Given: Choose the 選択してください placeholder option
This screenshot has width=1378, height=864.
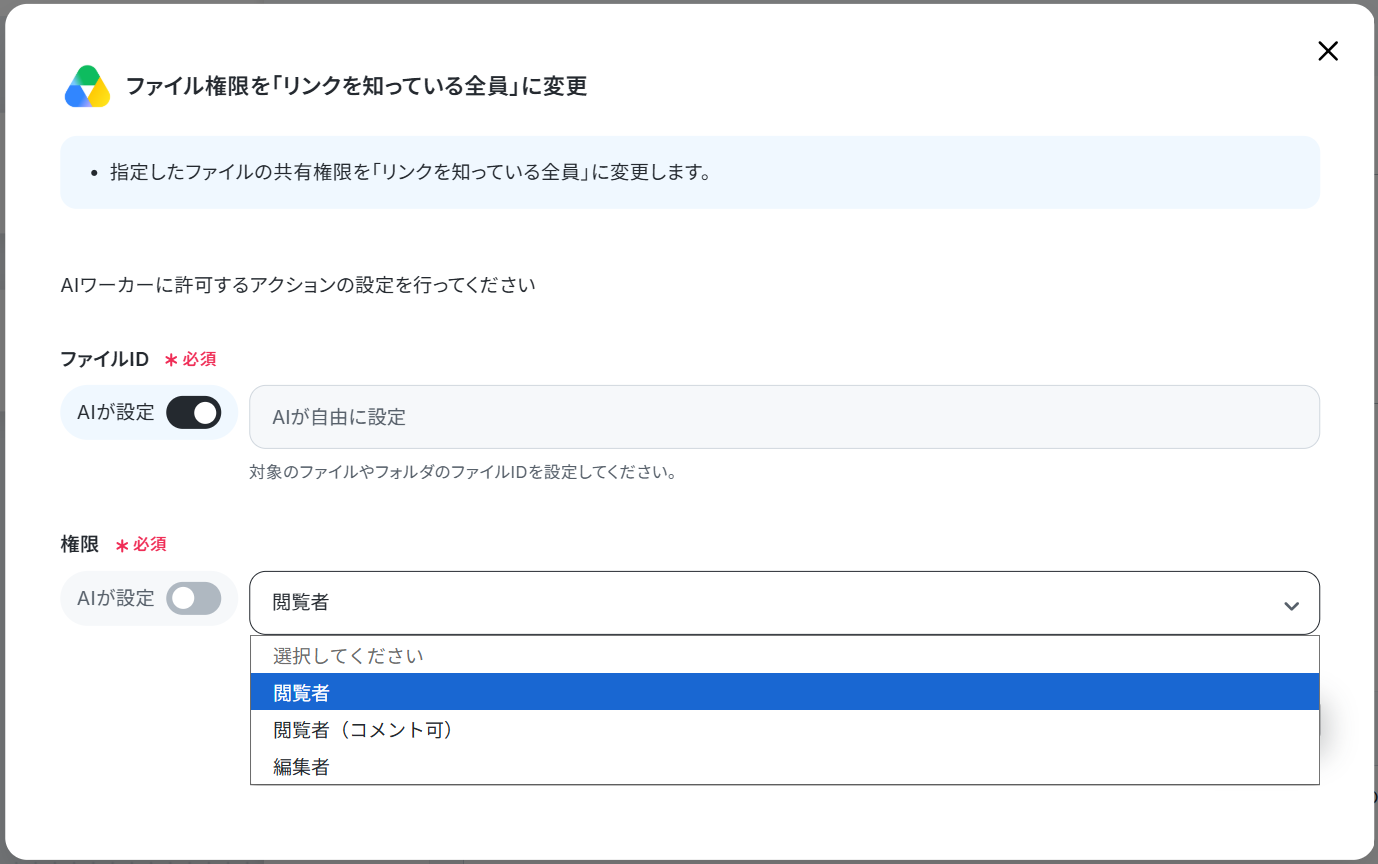Looking at the screenshot, I should (x=784, y=656).
